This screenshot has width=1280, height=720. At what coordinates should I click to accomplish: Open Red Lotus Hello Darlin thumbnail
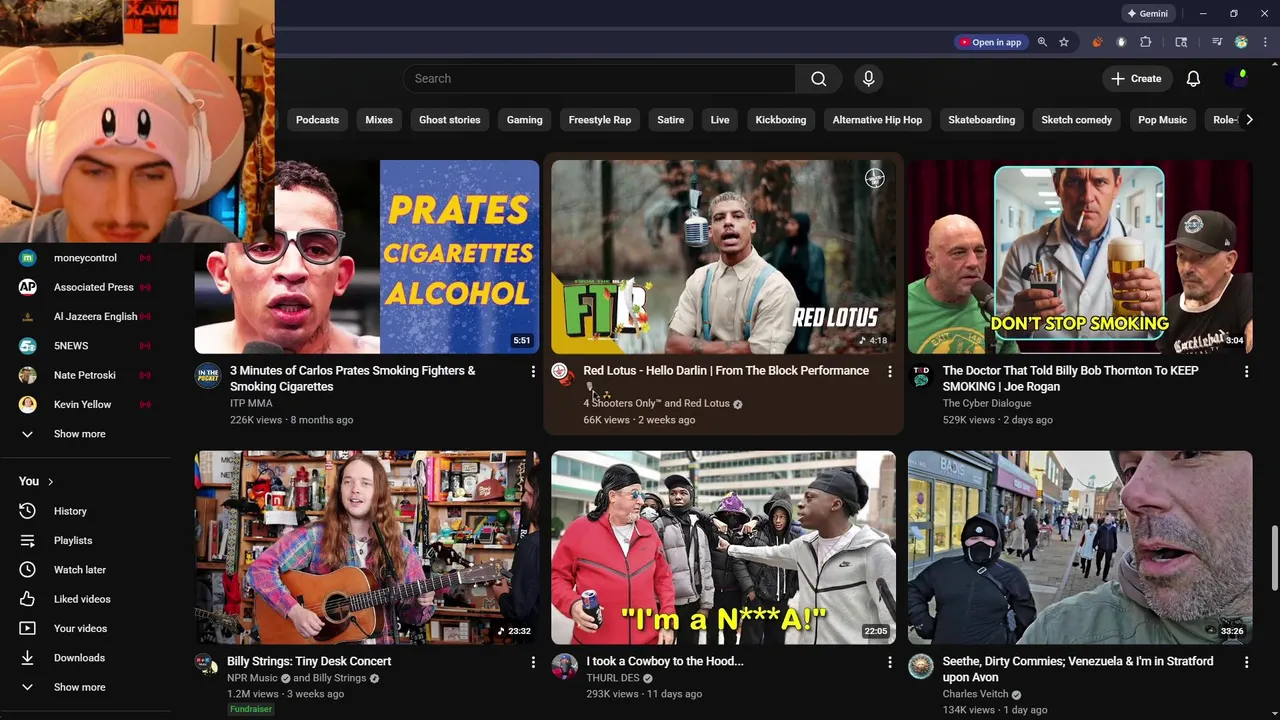click(x=723, y=257)
